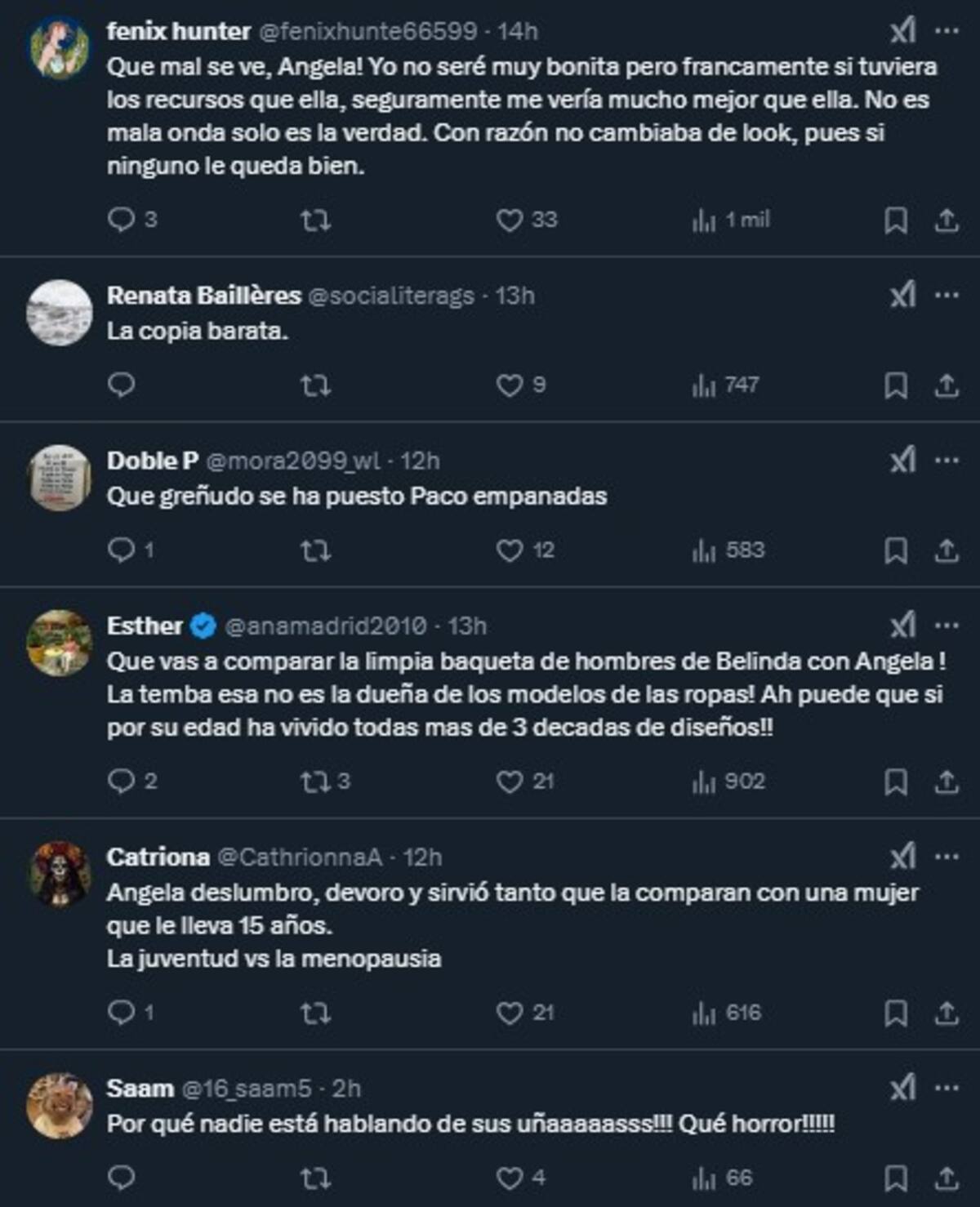Expand more options for Saam's tweet

[946, 1088]
